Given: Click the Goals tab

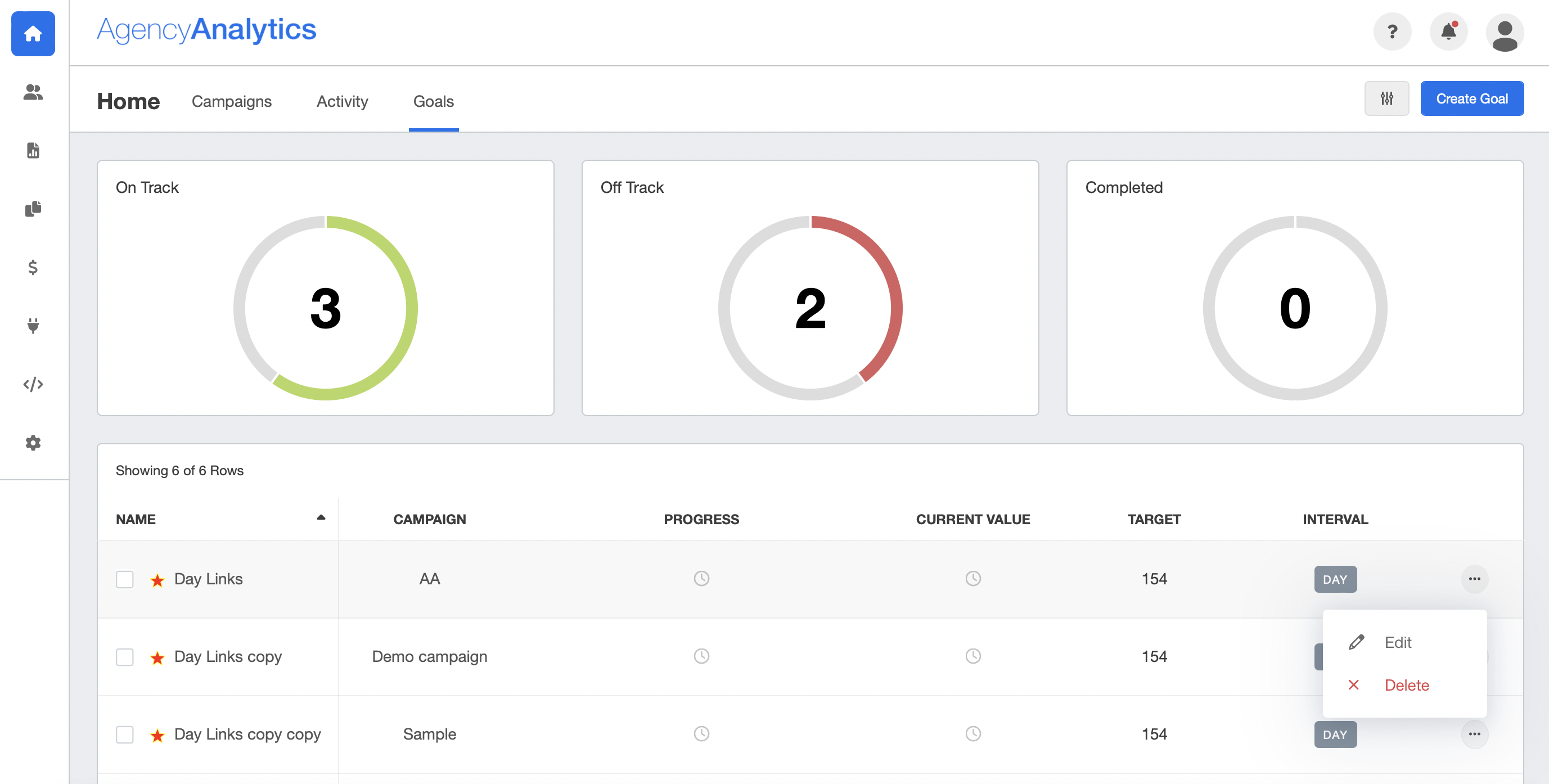Looking at the screenshot, I should (433, 101).
